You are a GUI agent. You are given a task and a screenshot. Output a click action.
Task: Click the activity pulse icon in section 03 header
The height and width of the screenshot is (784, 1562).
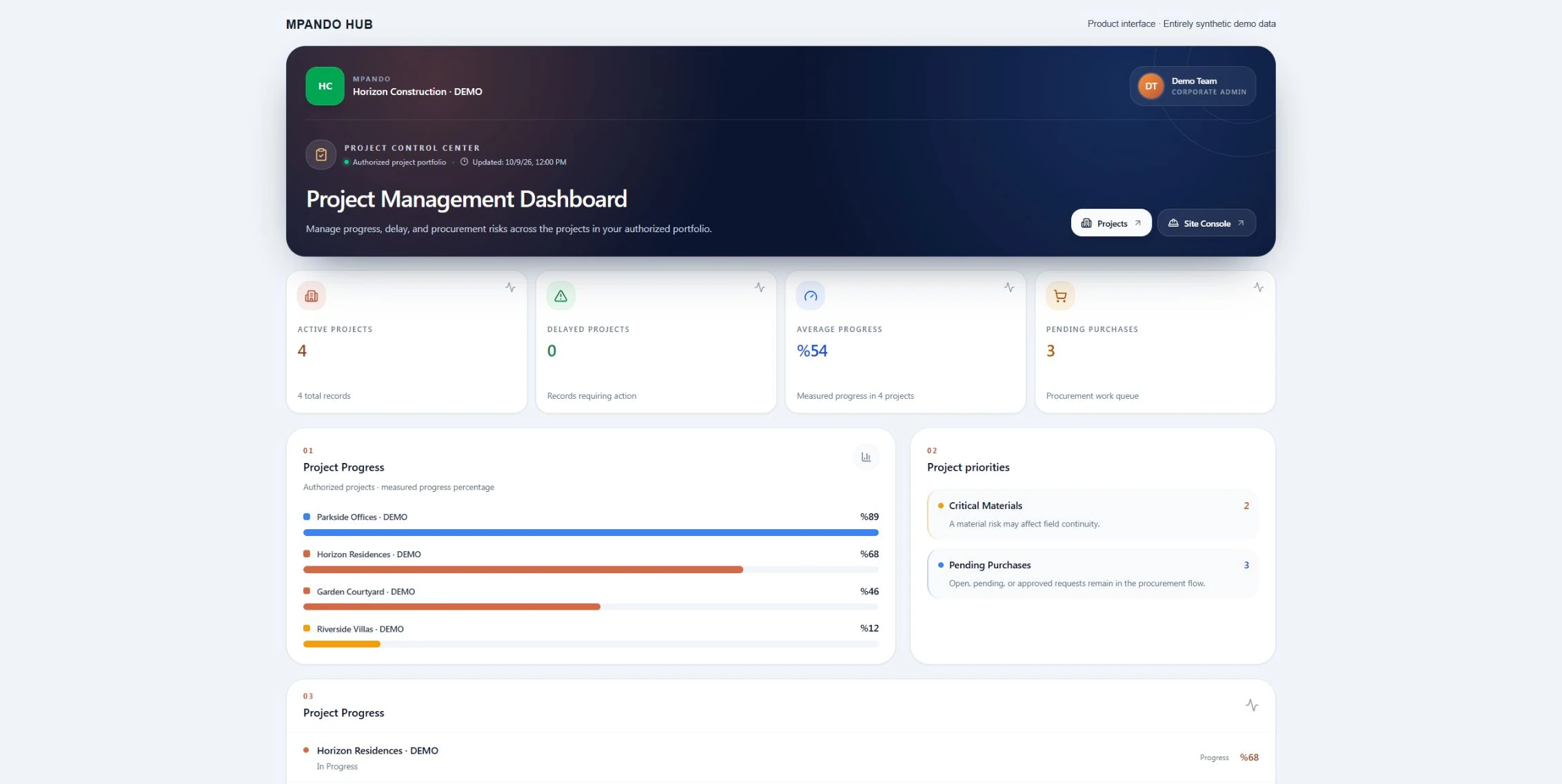1252,705
